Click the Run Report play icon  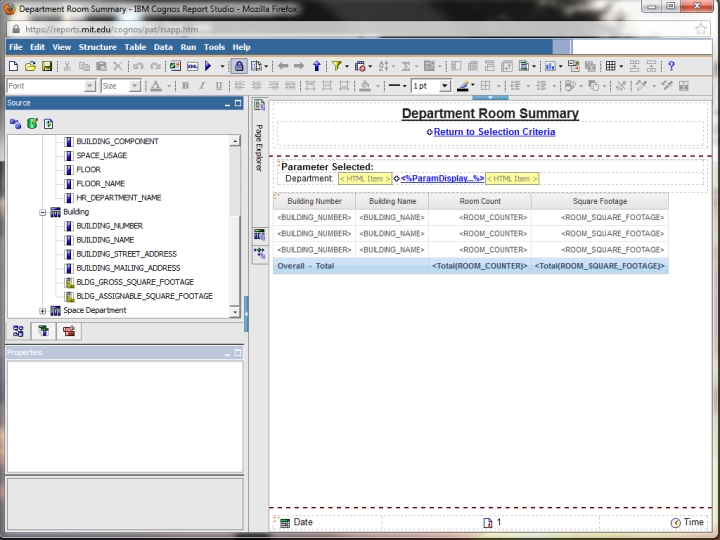point(207,66)
